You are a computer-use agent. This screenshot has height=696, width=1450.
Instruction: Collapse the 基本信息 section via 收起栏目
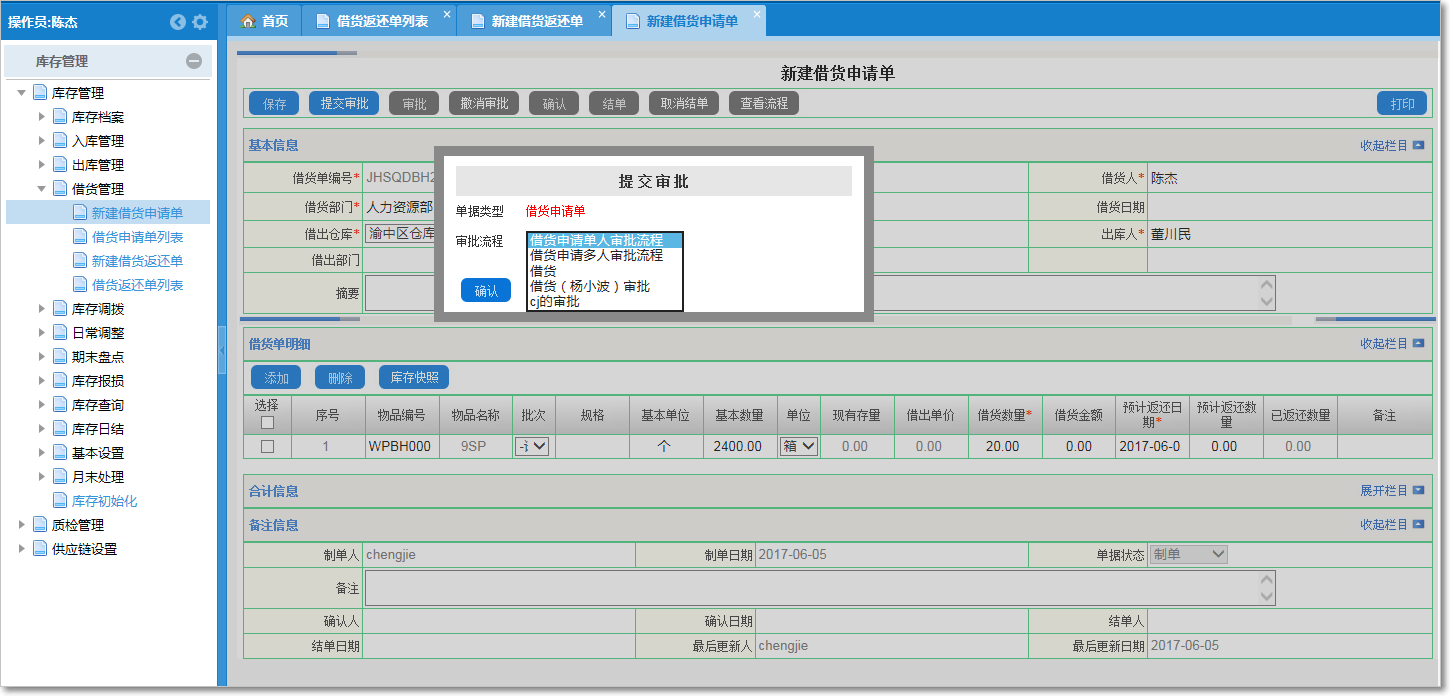[1391, 145]
